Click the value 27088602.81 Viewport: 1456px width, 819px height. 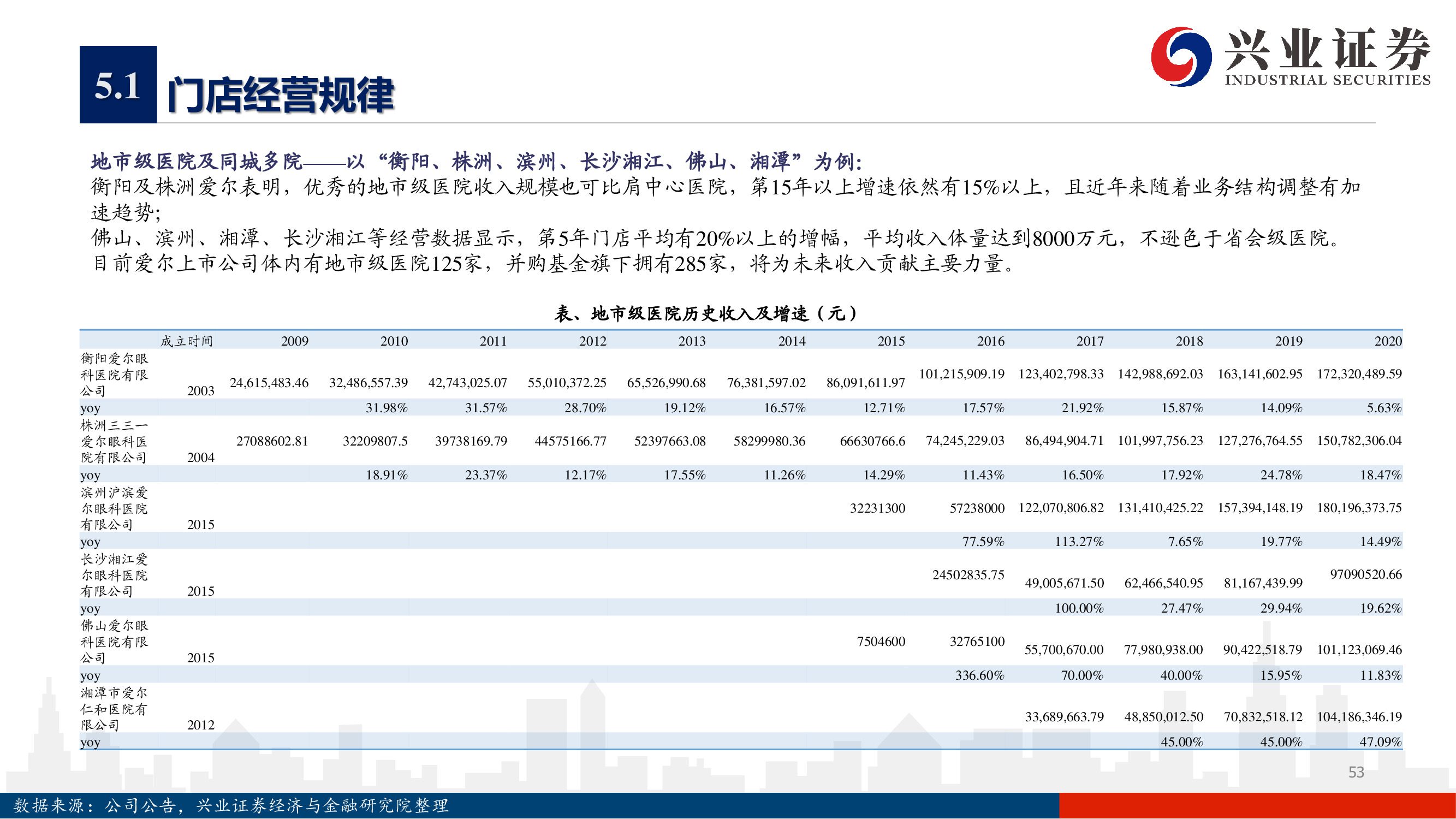pyautogui.click(x=272, y=441)
